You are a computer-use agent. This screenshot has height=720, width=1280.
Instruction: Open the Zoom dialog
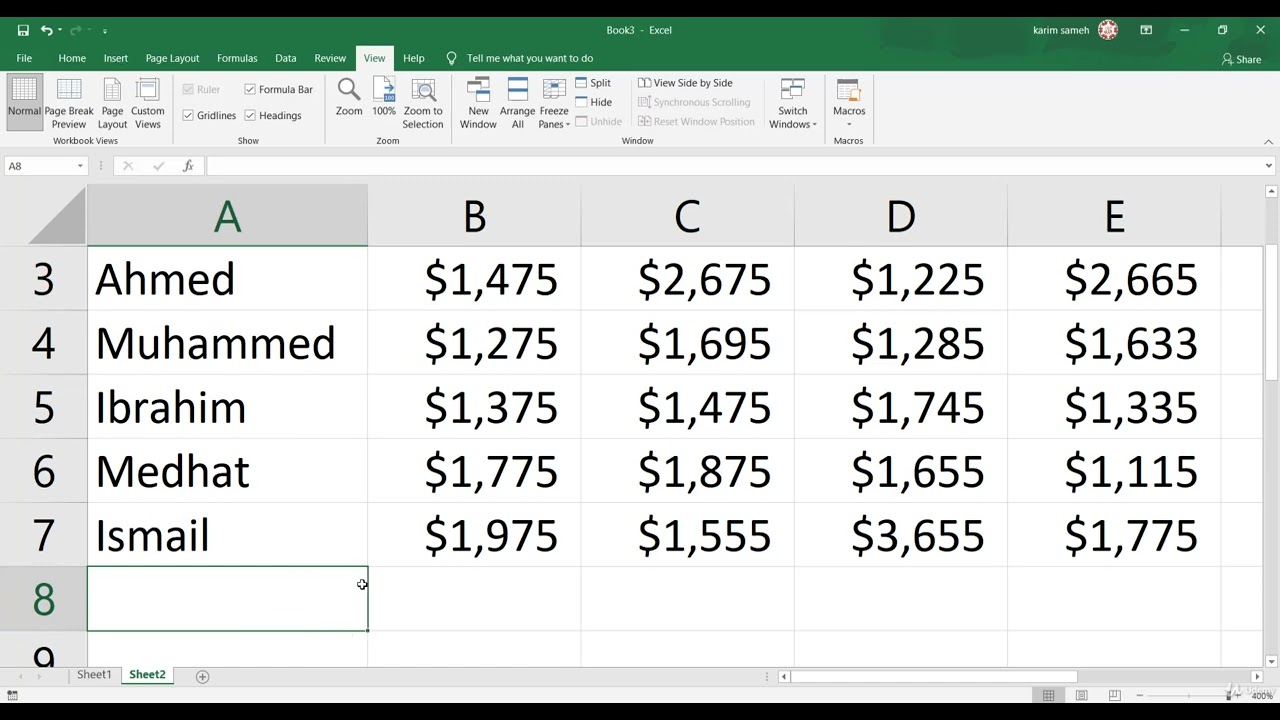349,98
